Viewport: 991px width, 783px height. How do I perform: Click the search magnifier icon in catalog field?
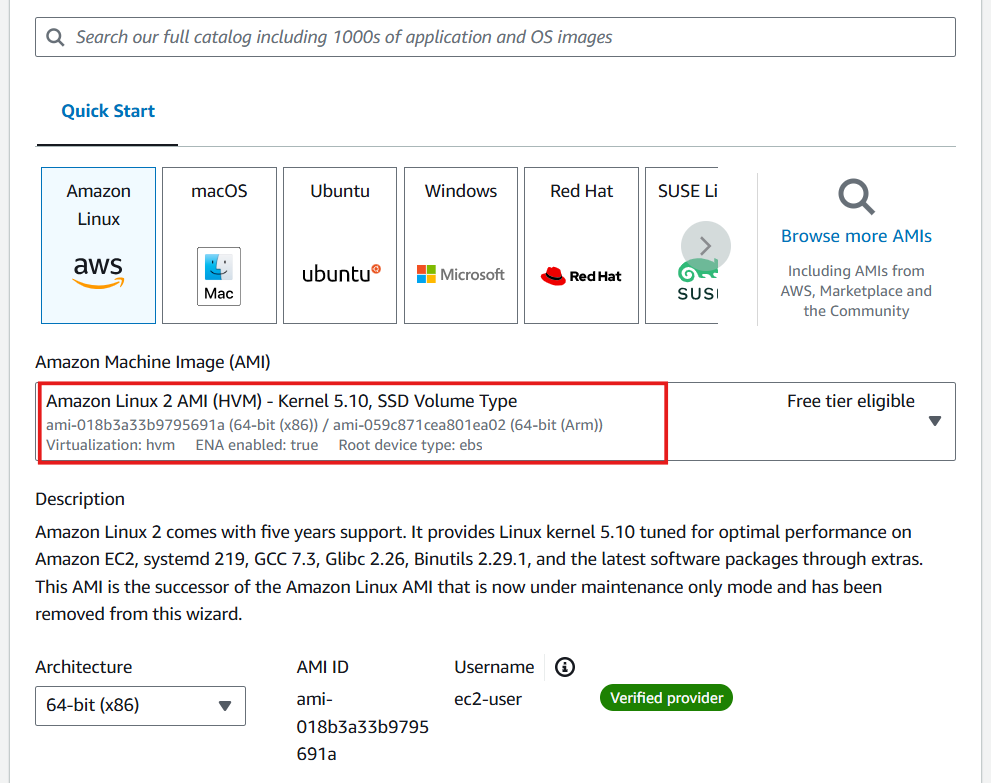click(55, 37)
